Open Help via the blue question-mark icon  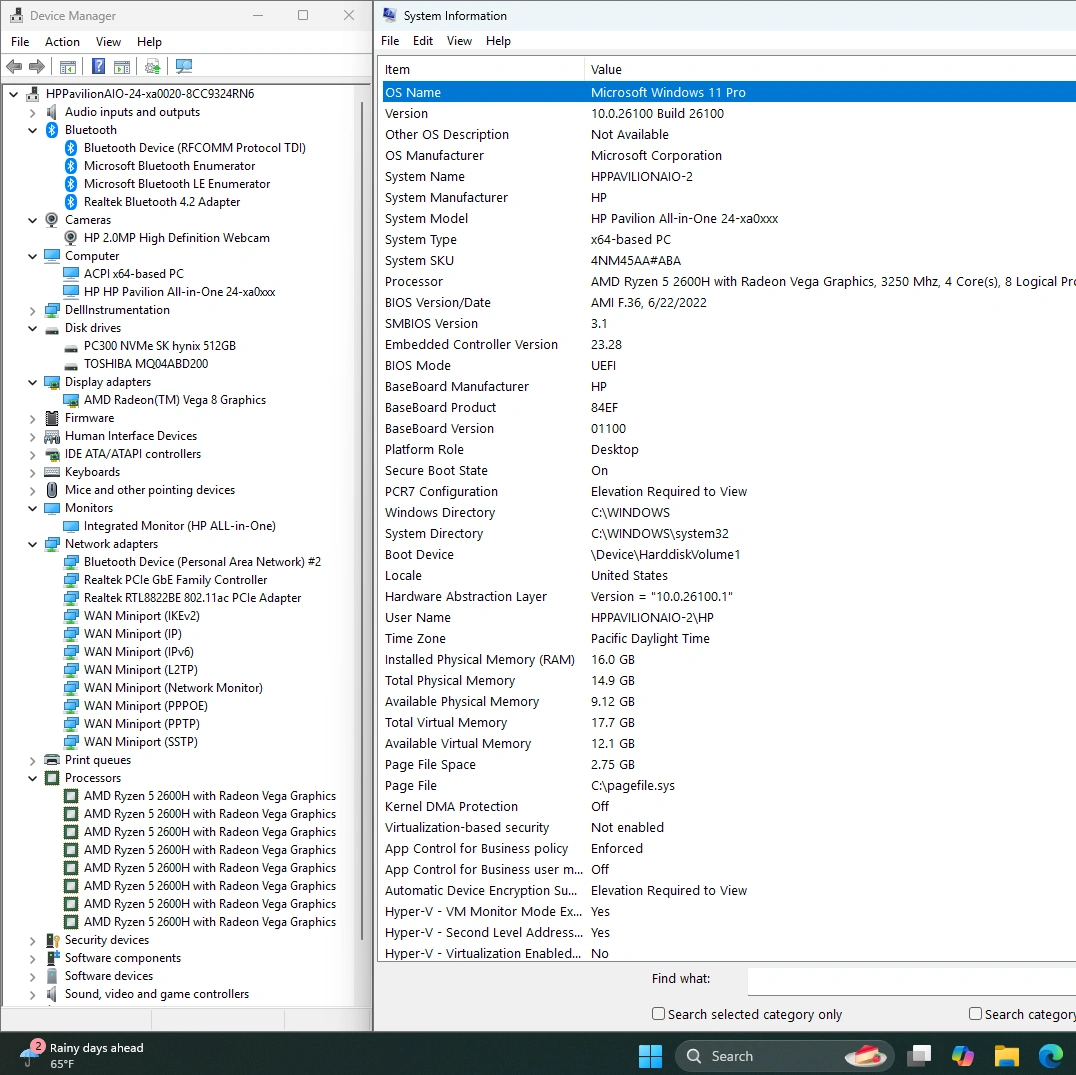[99, 67]
